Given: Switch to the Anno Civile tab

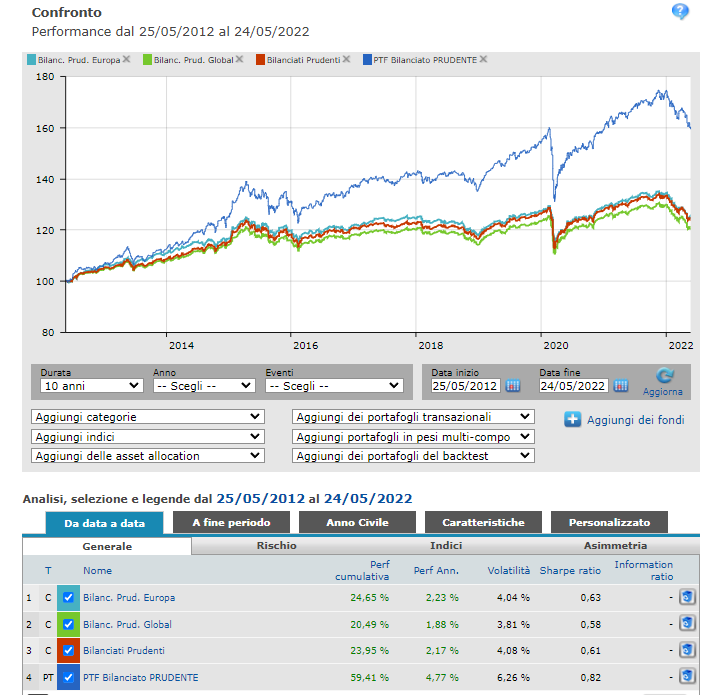Looking at the screenshot, I should click(357, 522).
